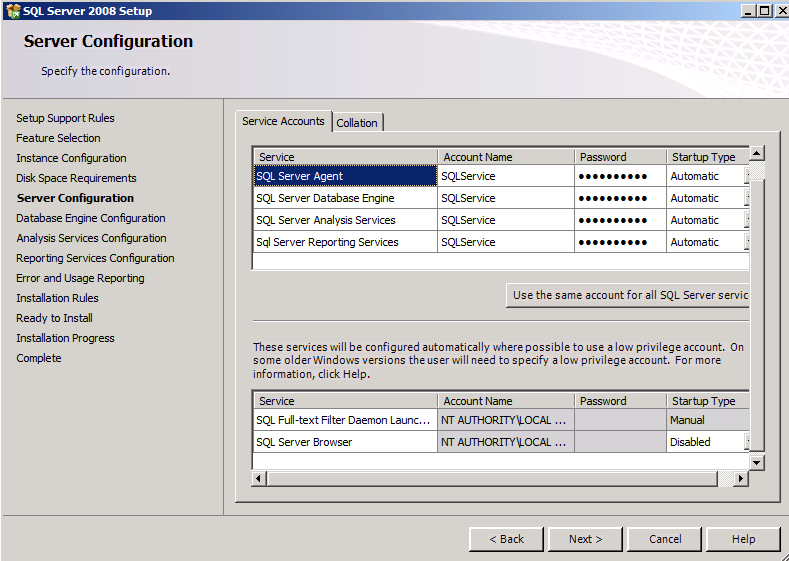Select SQL Full-text Filter Daemon Launcher row
The width and height of the screenshot is (789, 561).
point(346,420)
